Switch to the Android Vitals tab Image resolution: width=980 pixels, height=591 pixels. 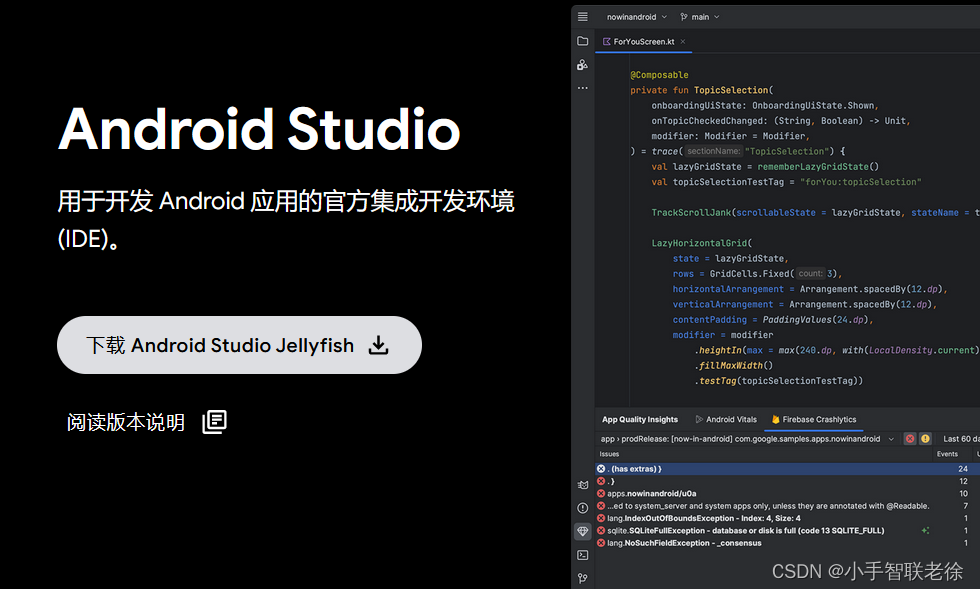726,419
